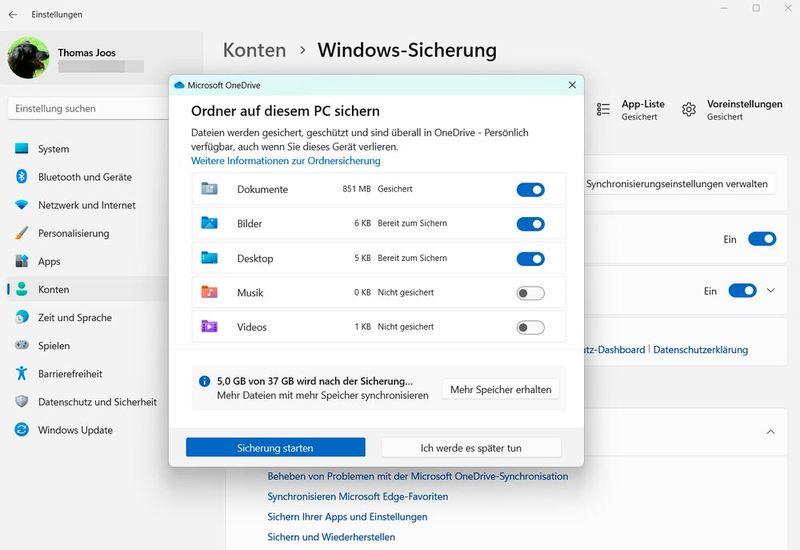Enable the Musik backup toggle
Viewport: 800px width, 550px height.
[x=531, y=293]
